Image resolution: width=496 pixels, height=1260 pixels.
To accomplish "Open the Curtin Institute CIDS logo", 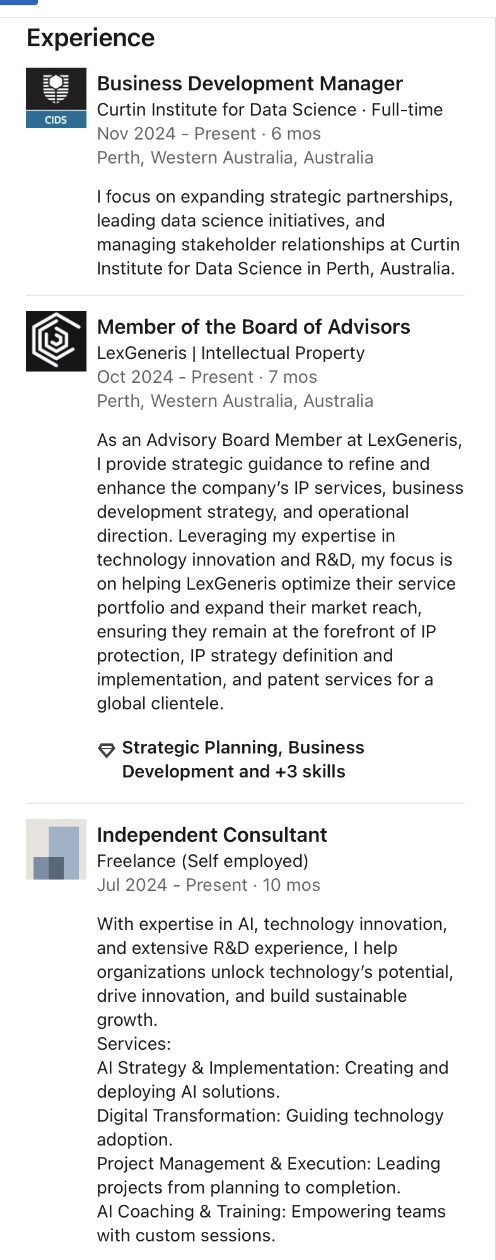I will [x=56, y=98].
